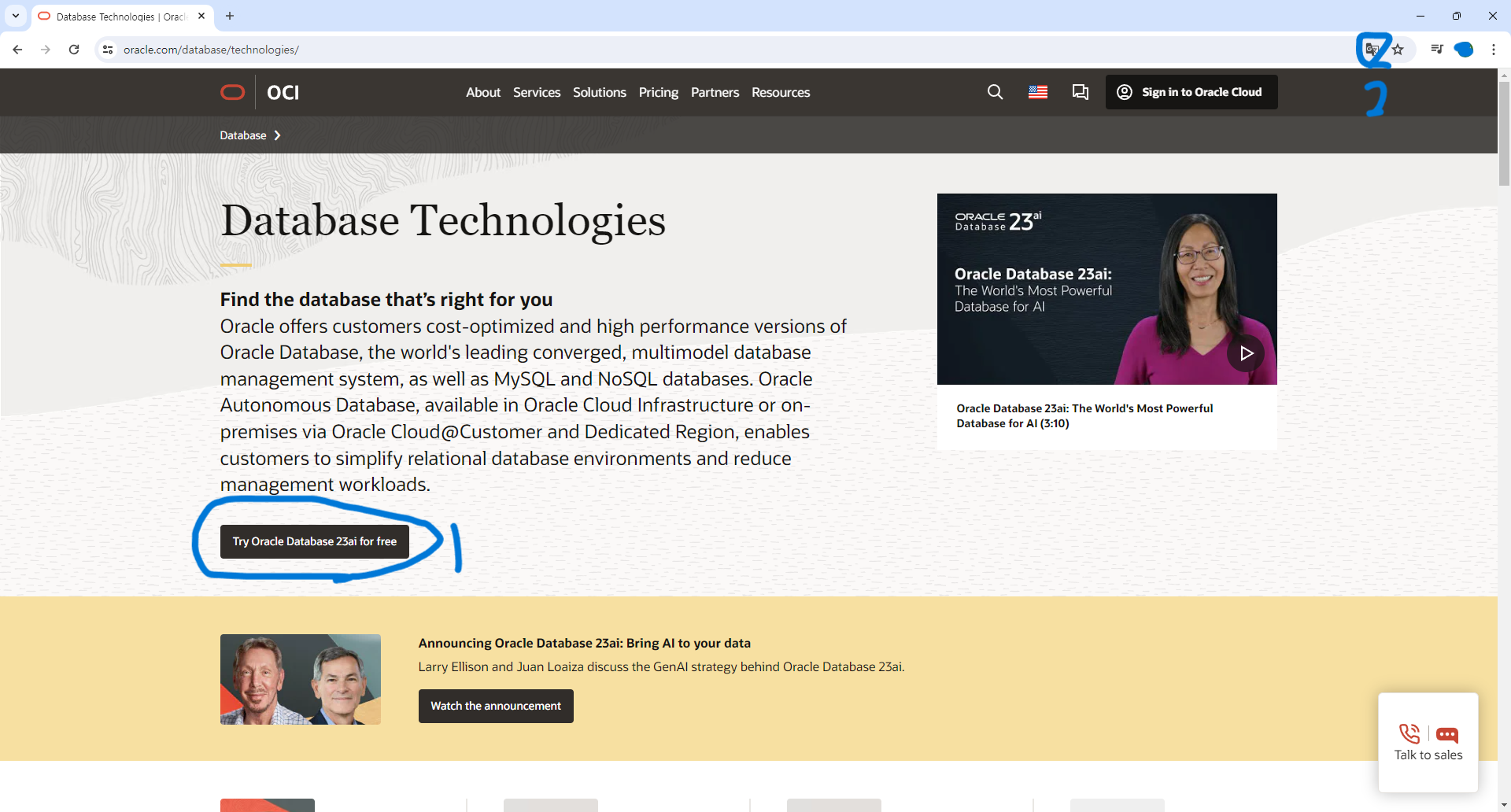Reload the page with refresh icon
The image size is (1511, 812).
tap(74, 50)
